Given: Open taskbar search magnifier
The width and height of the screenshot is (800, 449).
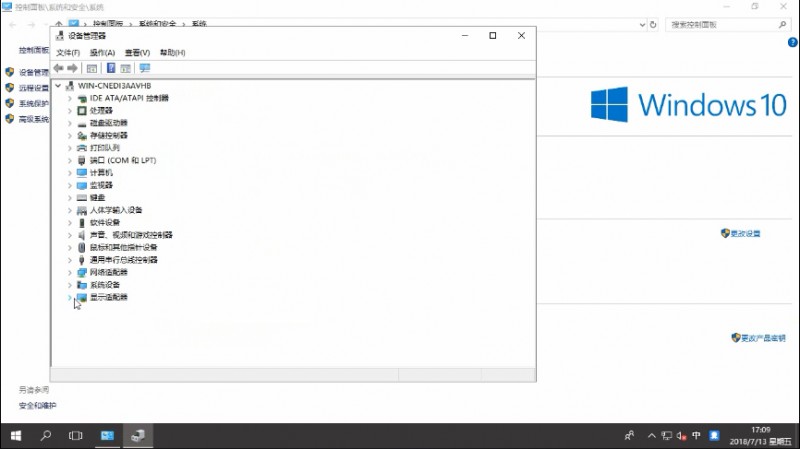Looking at the screenshot, I should click(x=46, y=436).
